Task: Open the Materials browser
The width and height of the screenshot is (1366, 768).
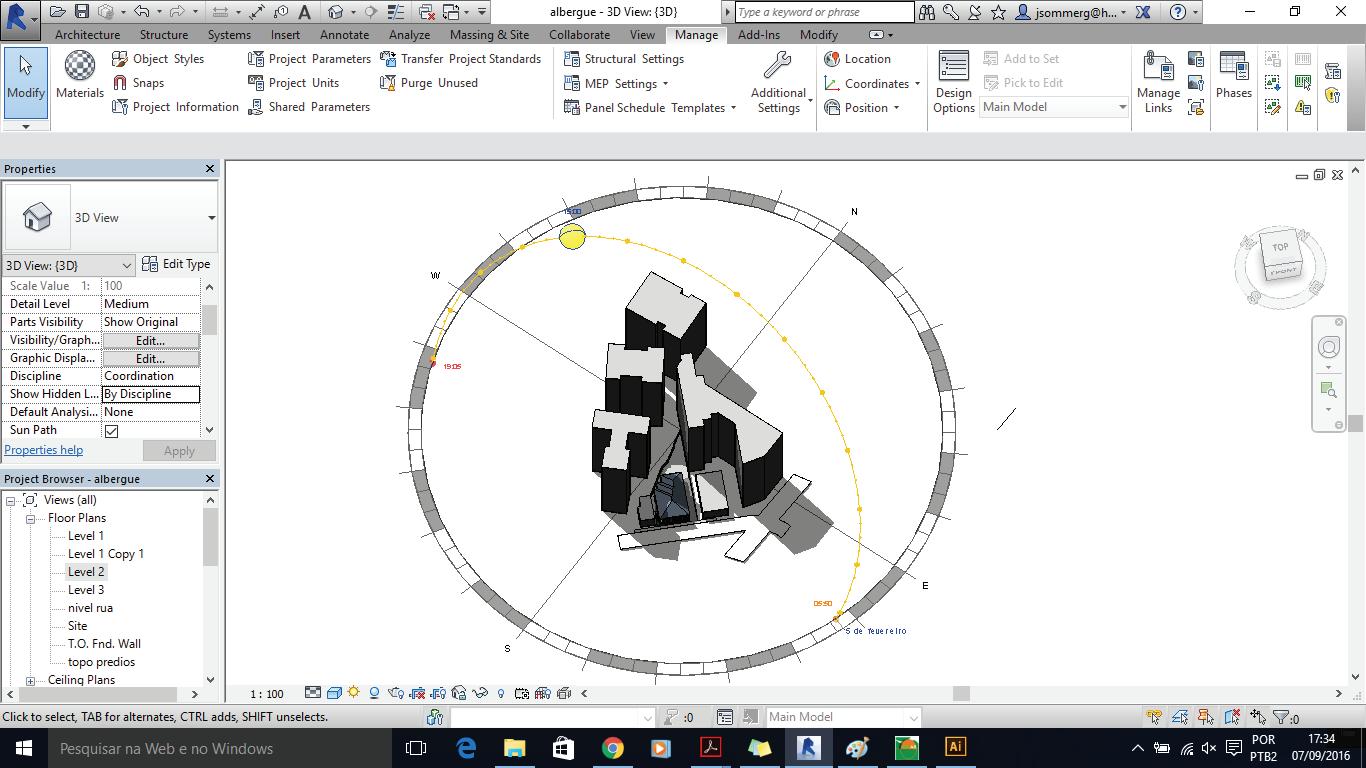Action: coord(80,76)
